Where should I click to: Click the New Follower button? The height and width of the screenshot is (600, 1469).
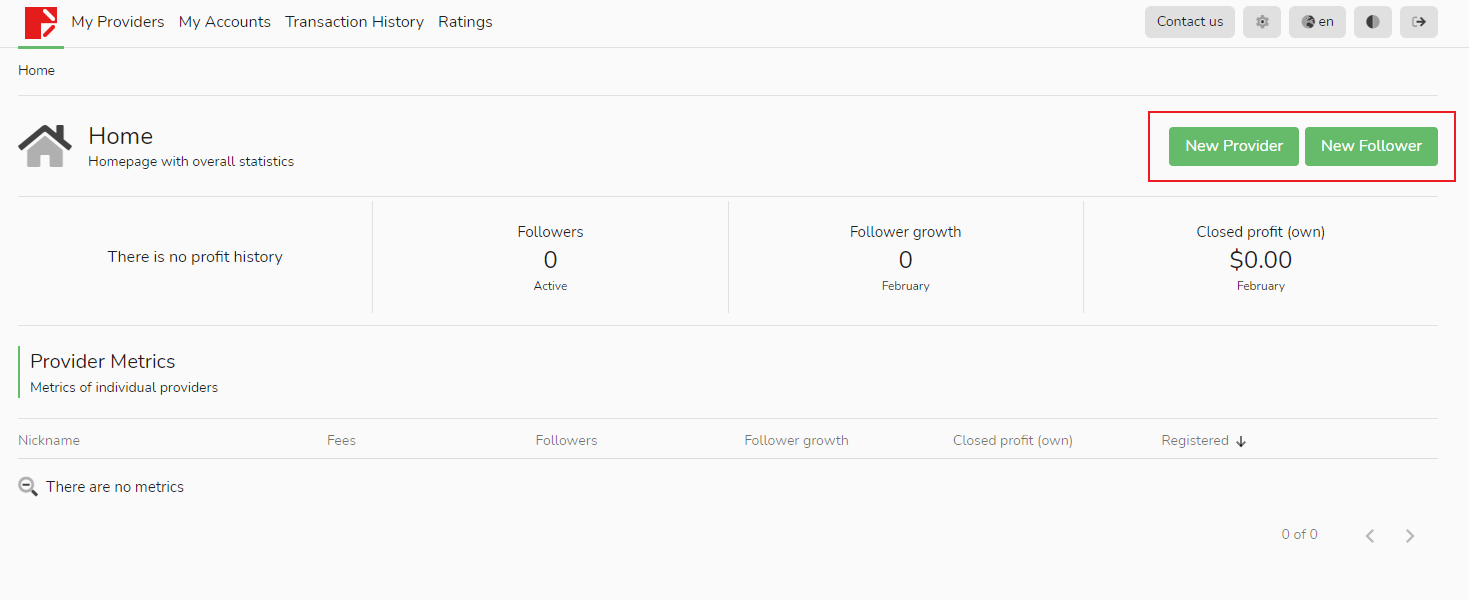tap(1371, 146)
